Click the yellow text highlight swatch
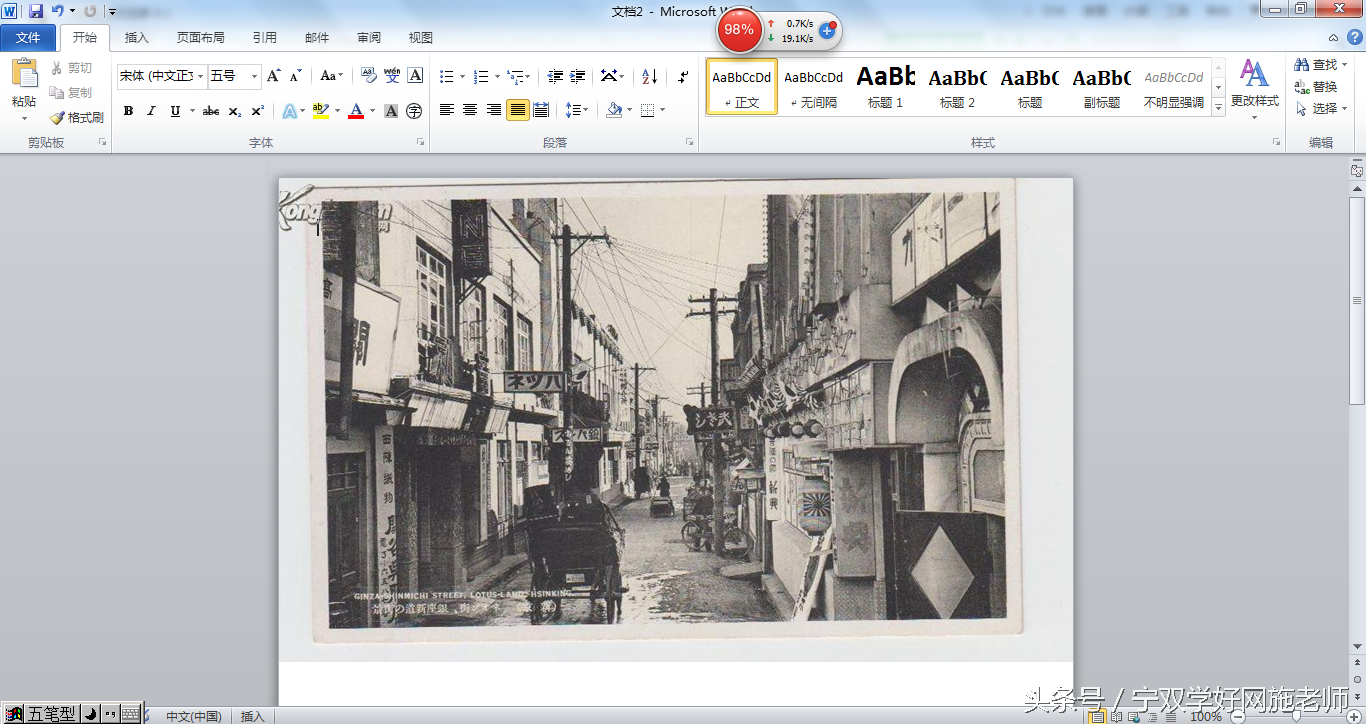The width and height of the screenshot is (1366, 724). coord(320,111)
